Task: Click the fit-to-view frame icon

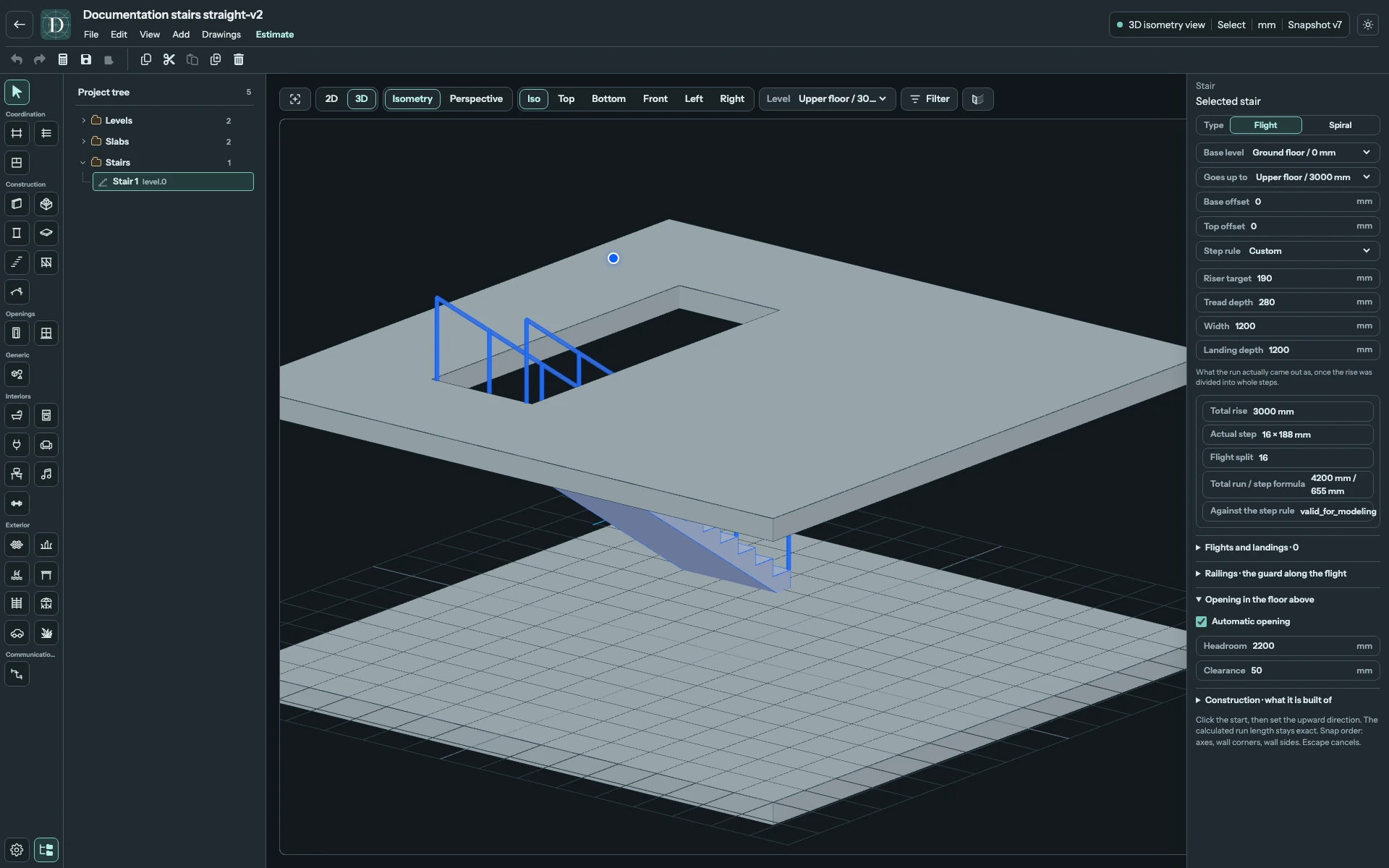Action: pyautogui.click(x=295, y=99)
